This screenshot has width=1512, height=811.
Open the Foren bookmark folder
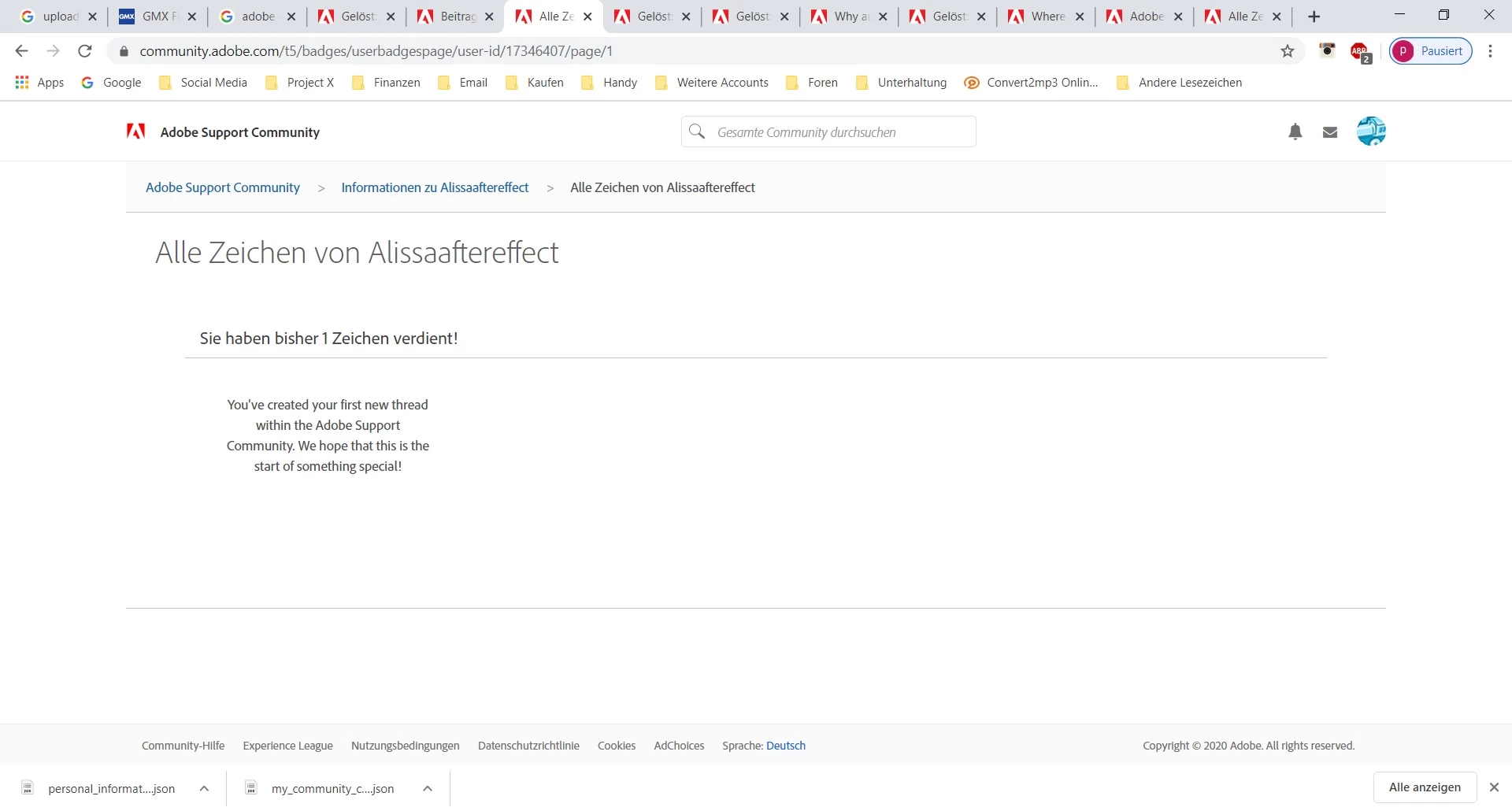coord(812,83)
